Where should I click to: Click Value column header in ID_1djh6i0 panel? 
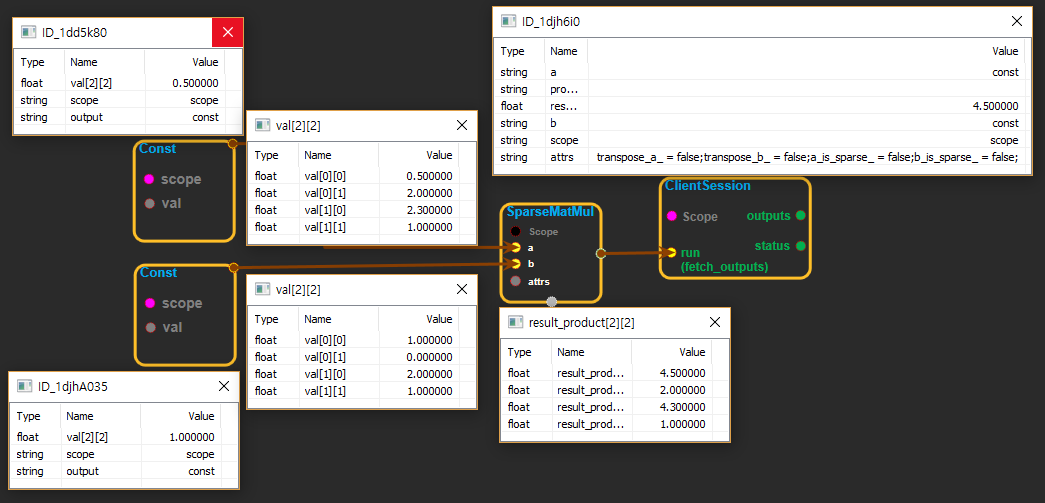[1004, 51]
